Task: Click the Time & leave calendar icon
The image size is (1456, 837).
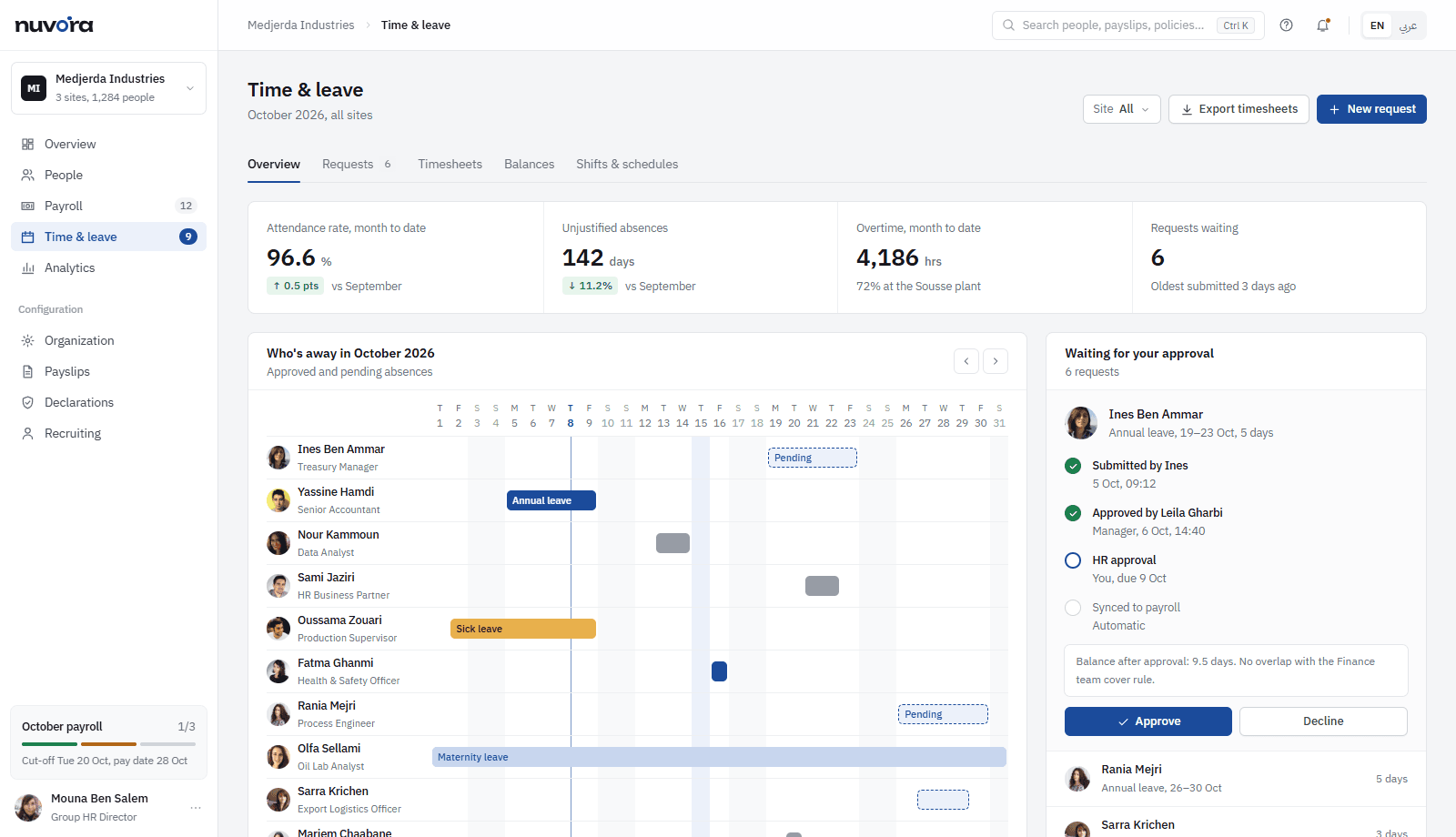Action: tap(28, 237)
